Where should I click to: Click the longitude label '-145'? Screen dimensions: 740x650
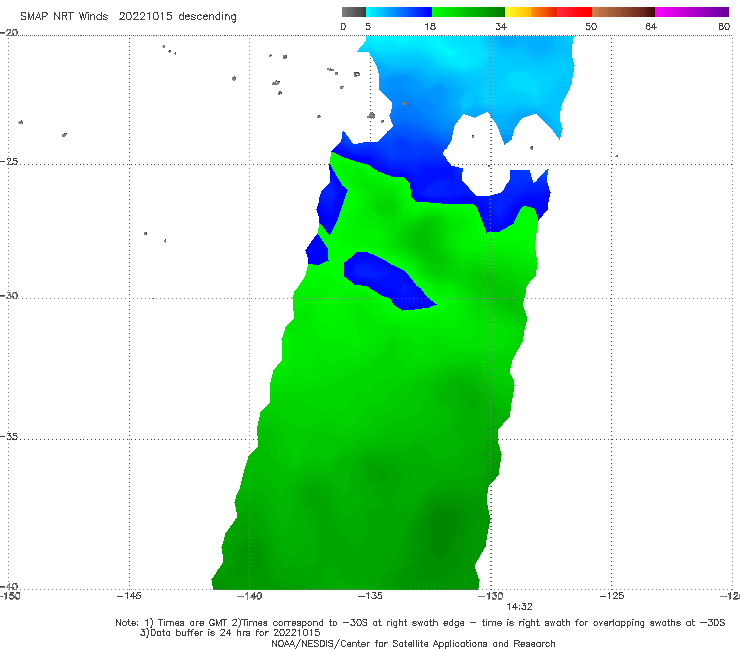pos(129,596)
